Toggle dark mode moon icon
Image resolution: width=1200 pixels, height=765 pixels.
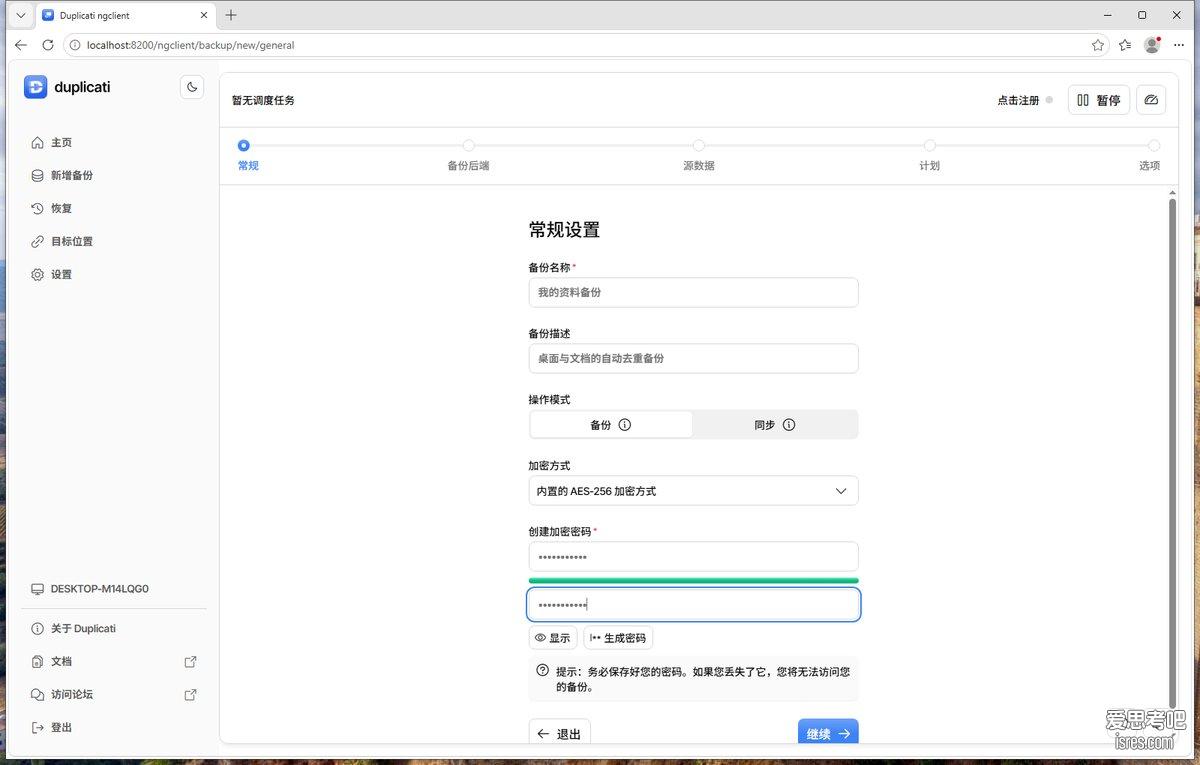[192, 87]
